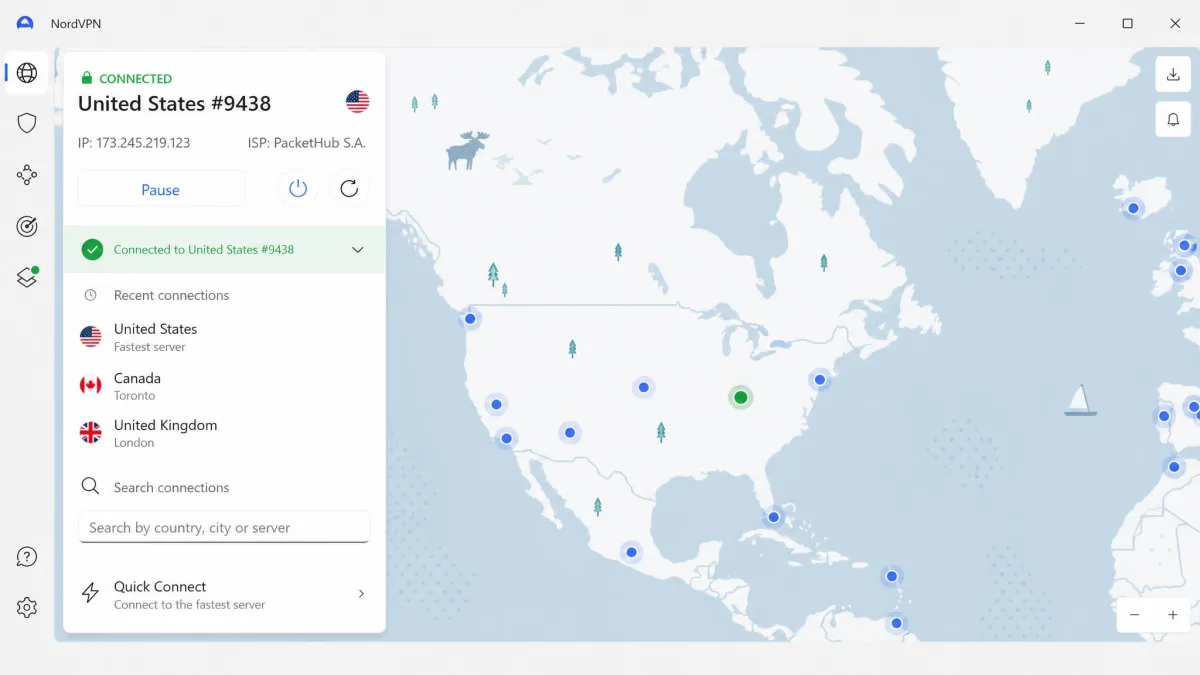Select the Iceland server dot on the map

click(x=1133, y=208)
